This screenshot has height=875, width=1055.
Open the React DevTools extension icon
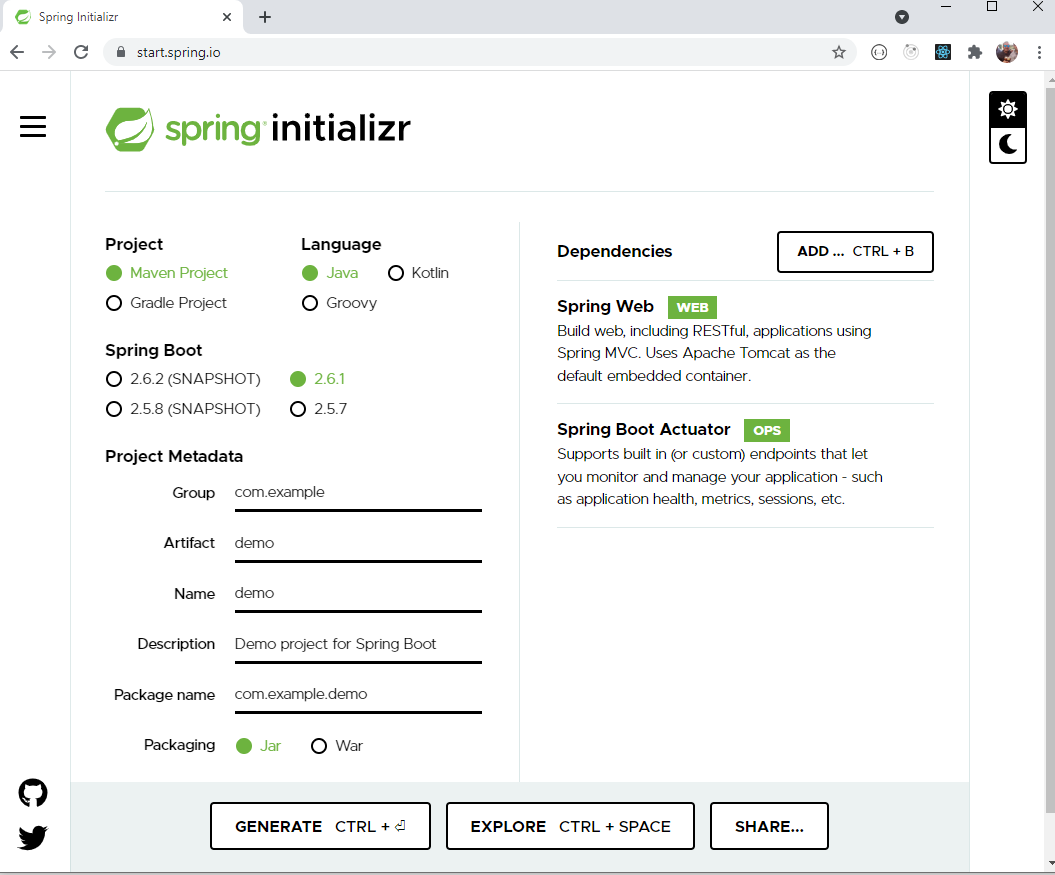click(x=943, y=52)
